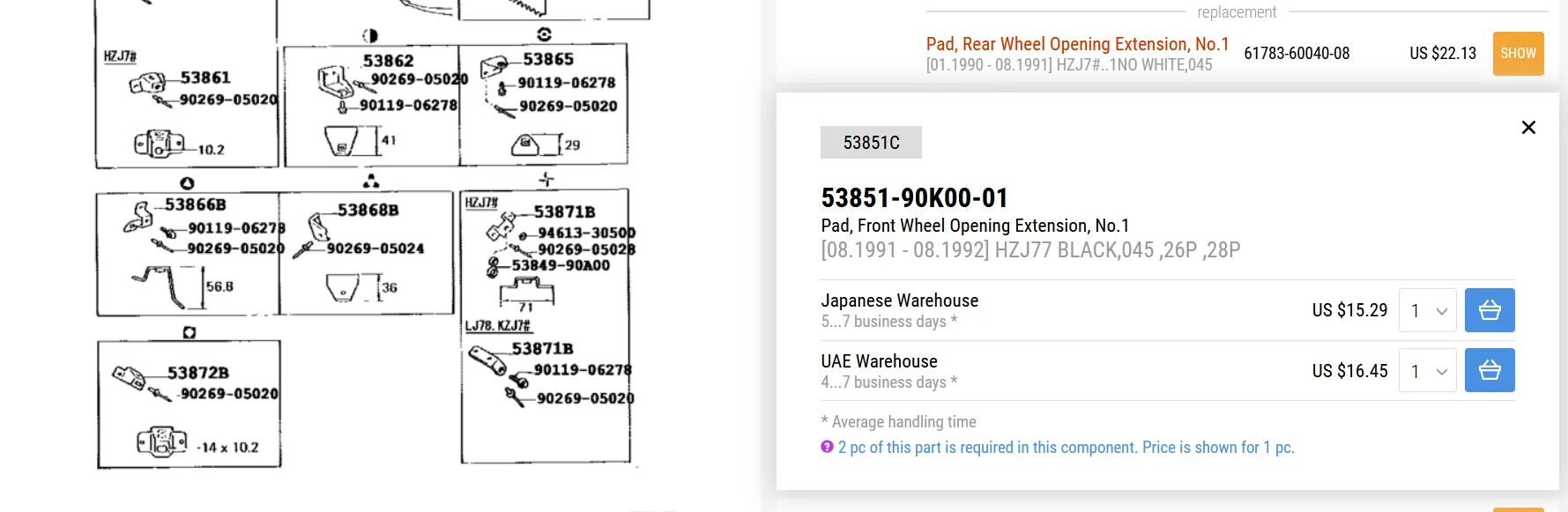Select part 53862 in the diagram
Viewport: 1568px width, 512px height.
(388, 61)
